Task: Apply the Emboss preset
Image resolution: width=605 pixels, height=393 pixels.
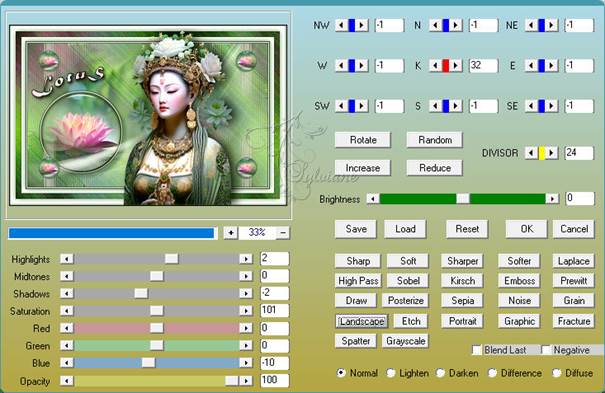Action: point(519,281)
